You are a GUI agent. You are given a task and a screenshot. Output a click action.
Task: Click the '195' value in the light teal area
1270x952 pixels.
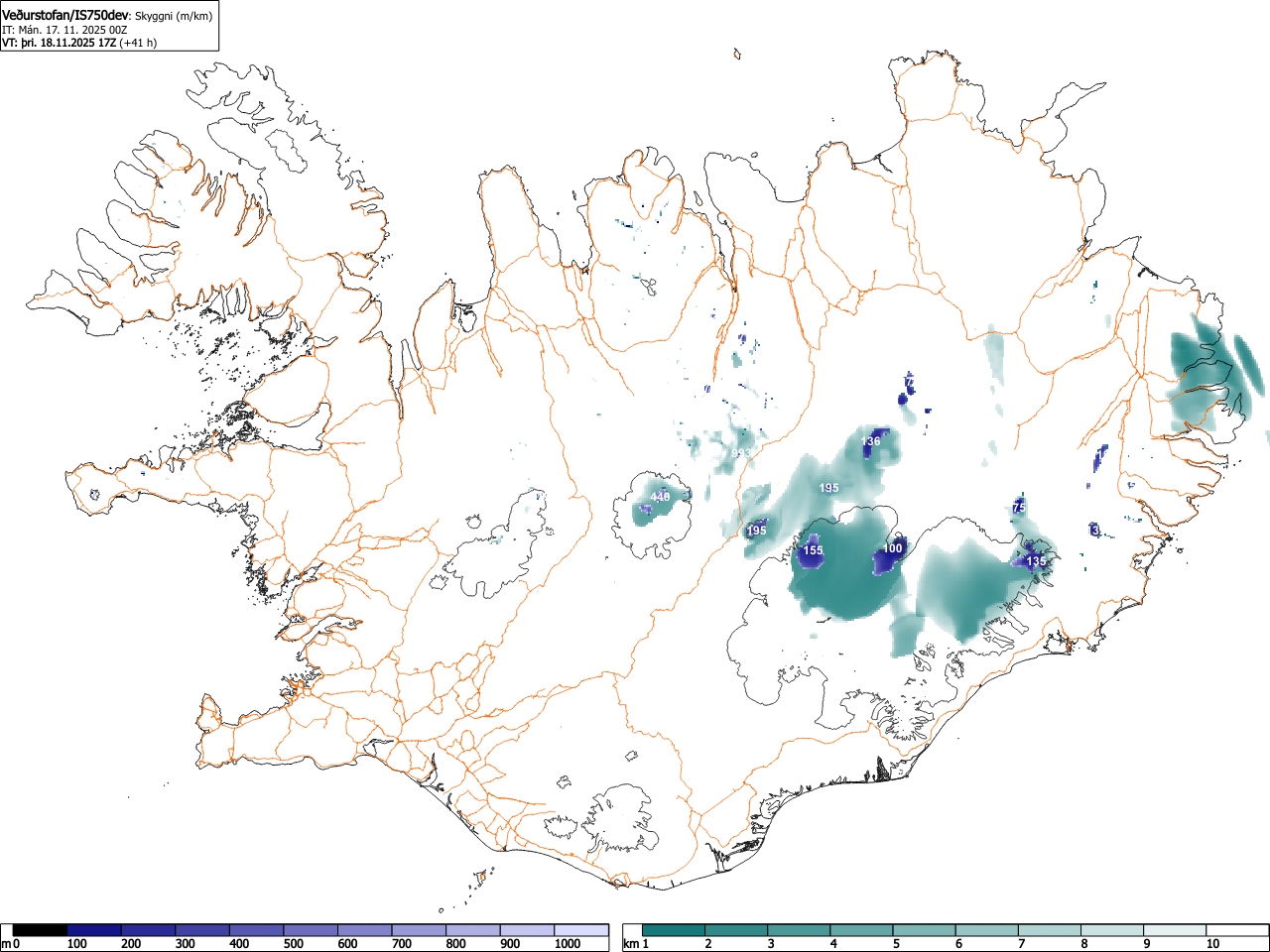pyautogui.click(x=829, y=488)
